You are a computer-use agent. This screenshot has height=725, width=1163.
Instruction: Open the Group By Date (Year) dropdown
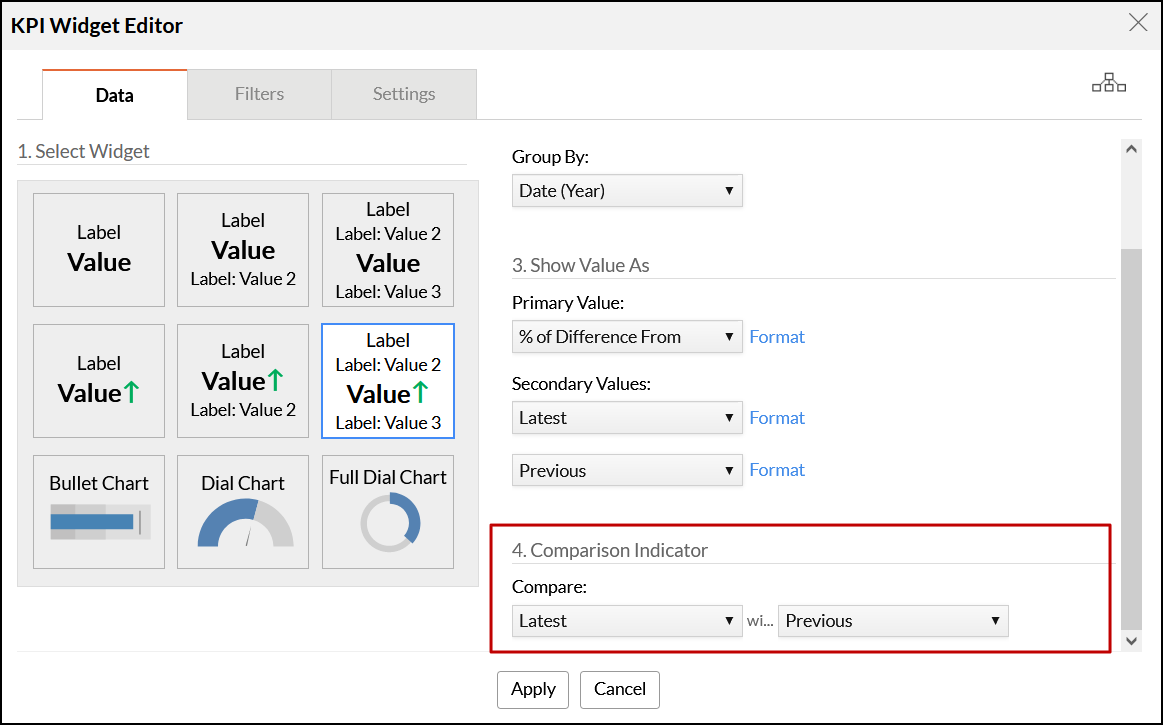click(x=627, y=191)
